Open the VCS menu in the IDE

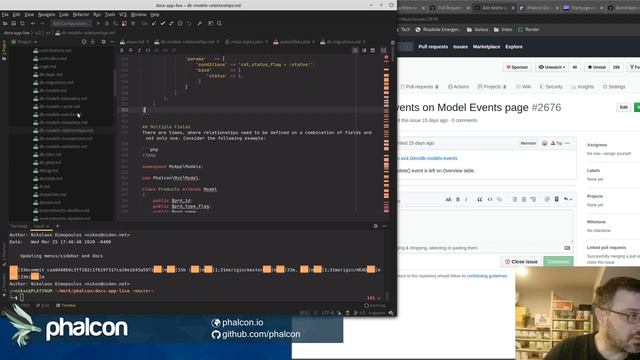point(122,15)
